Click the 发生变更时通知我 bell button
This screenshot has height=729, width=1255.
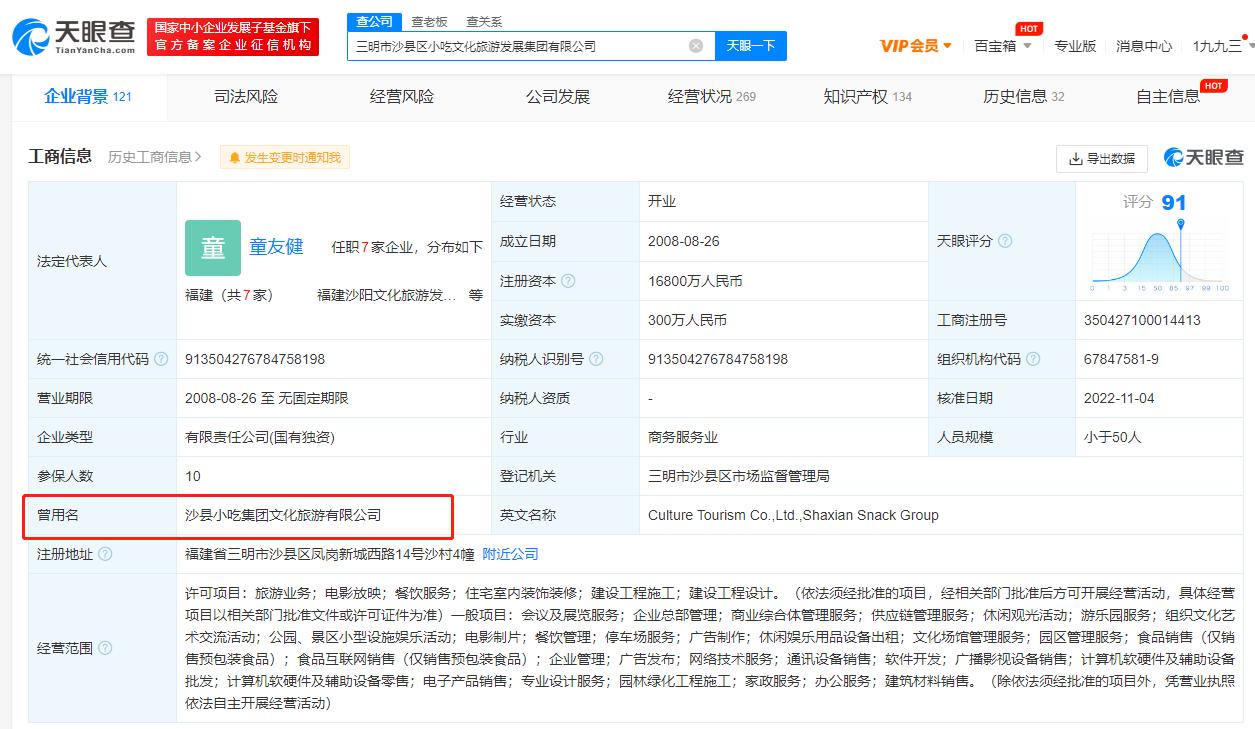point(285,158)
